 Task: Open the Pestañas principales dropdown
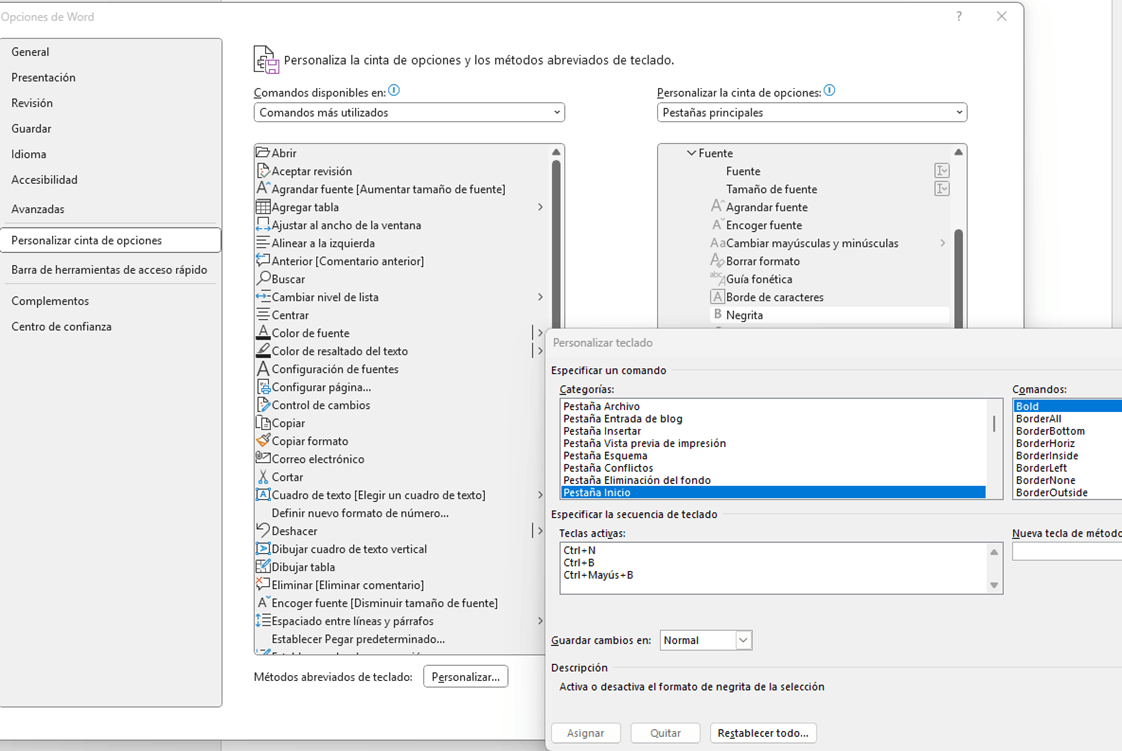pyautogui.click(x=812, y=112)
